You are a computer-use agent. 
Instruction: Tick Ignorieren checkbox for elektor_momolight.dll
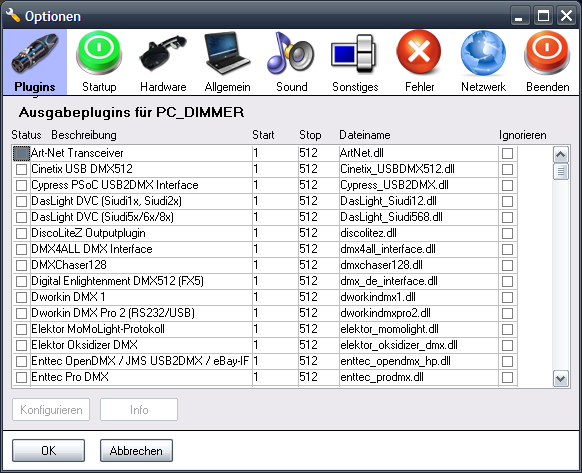point(507,329)
